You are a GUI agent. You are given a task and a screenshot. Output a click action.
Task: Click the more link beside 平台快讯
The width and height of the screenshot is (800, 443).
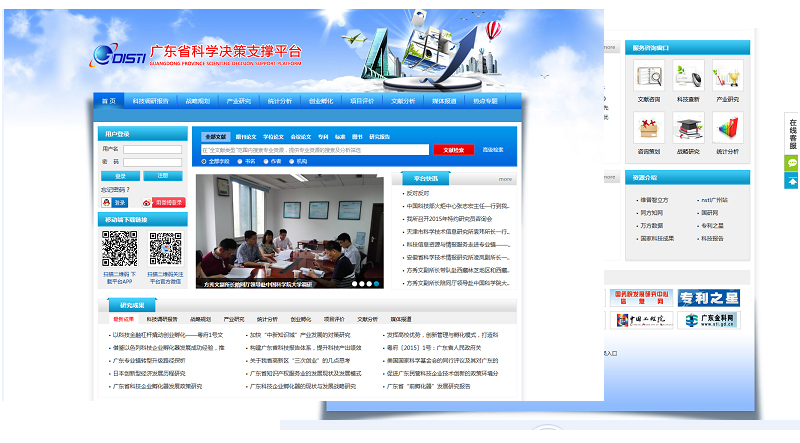506,179
